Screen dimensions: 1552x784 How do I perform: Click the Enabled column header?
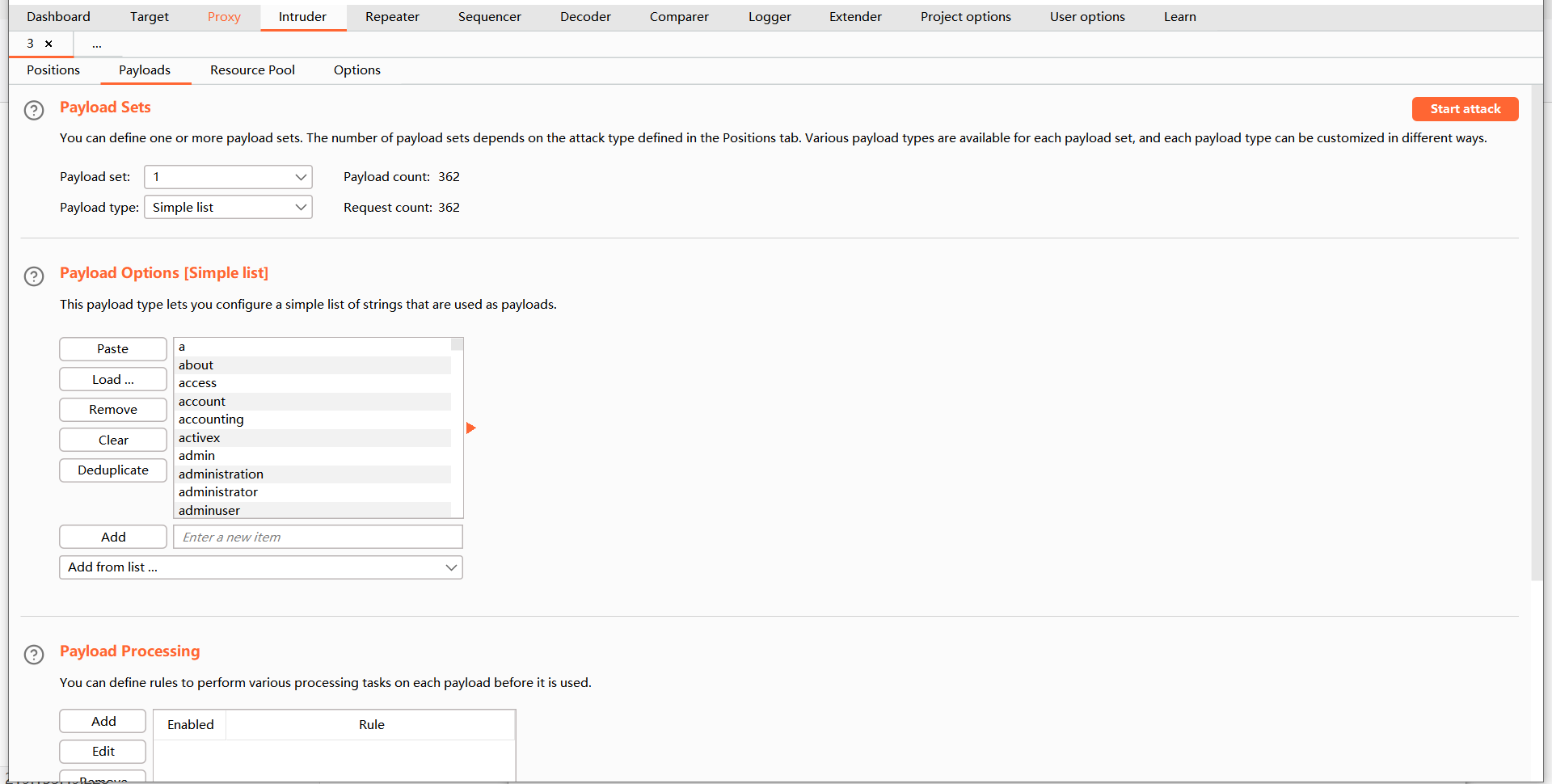[190, 725]
